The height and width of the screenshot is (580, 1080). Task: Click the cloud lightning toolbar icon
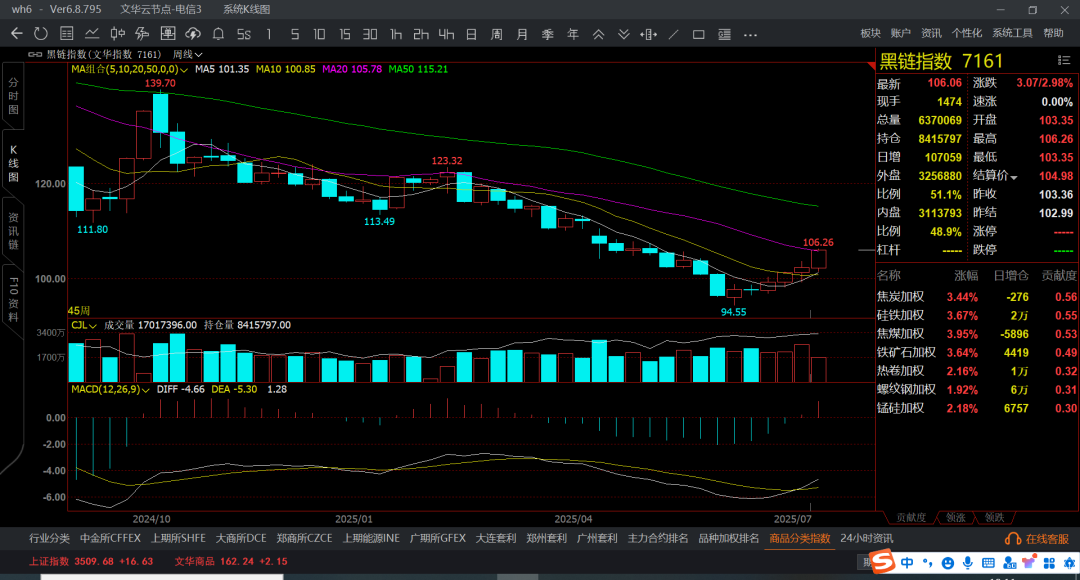click(193, 34)
